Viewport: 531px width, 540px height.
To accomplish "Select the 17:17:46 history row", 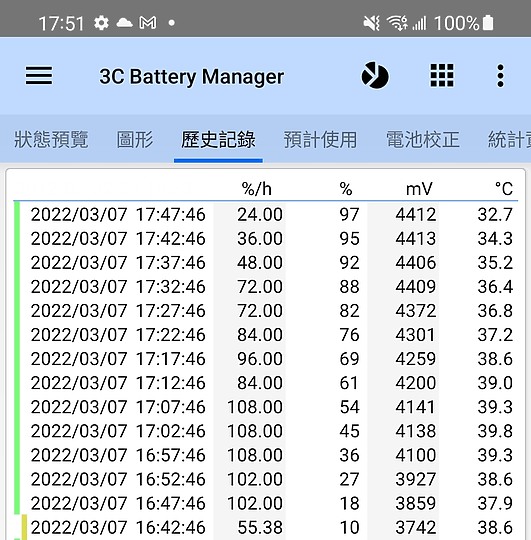I will pyautogui.click(x=266, y=359).
